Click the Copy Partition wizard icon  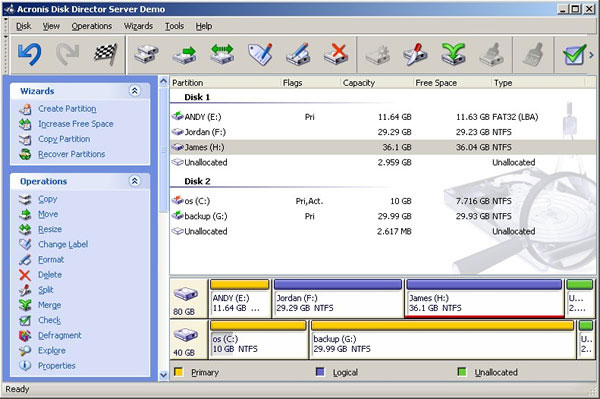[25, 140]
